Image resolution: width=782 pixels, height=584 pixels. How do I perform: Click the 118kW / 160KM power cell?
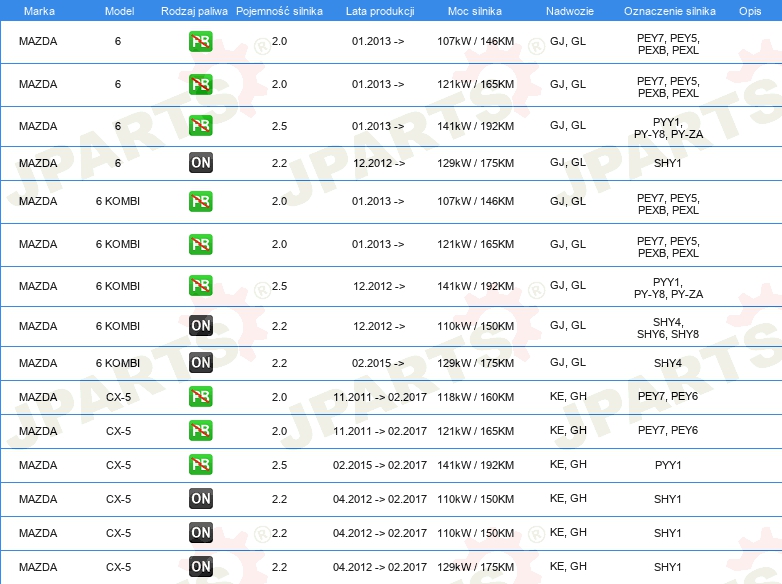pyautogui.click(x=475, y=397)
